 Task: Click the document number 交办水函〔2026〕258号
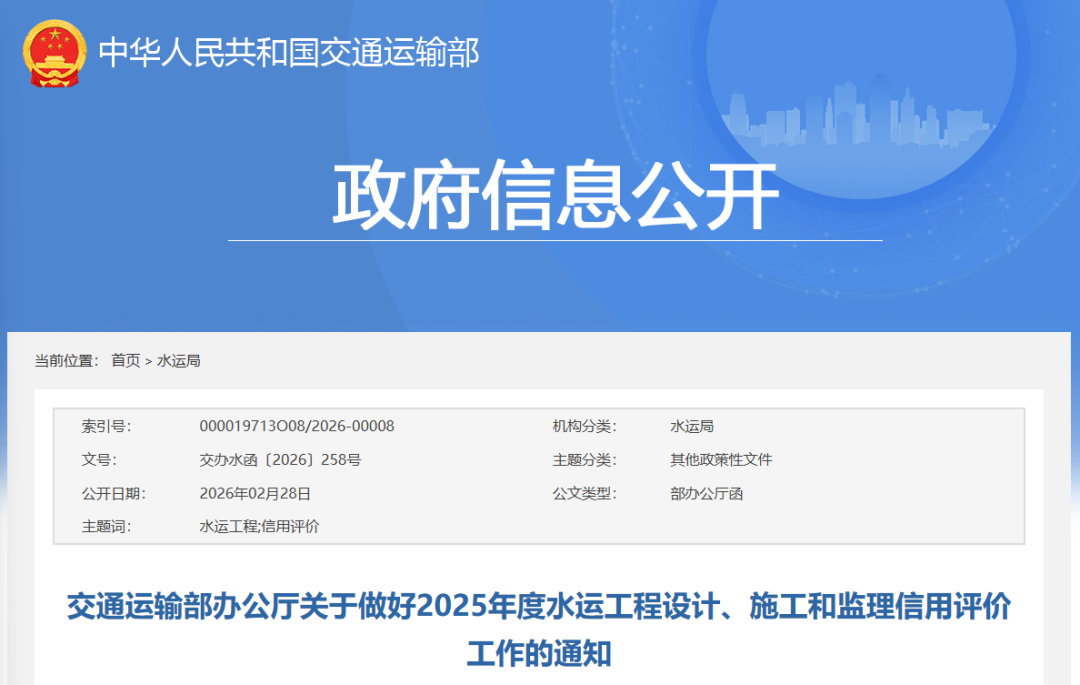280,460
